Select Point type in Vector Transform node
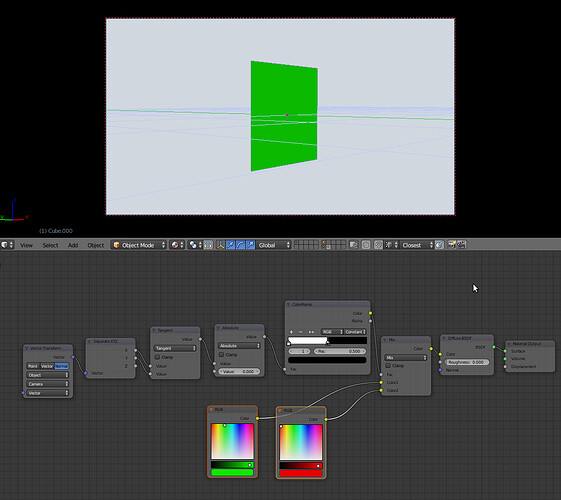561x500 pixels. coord(33,366)
